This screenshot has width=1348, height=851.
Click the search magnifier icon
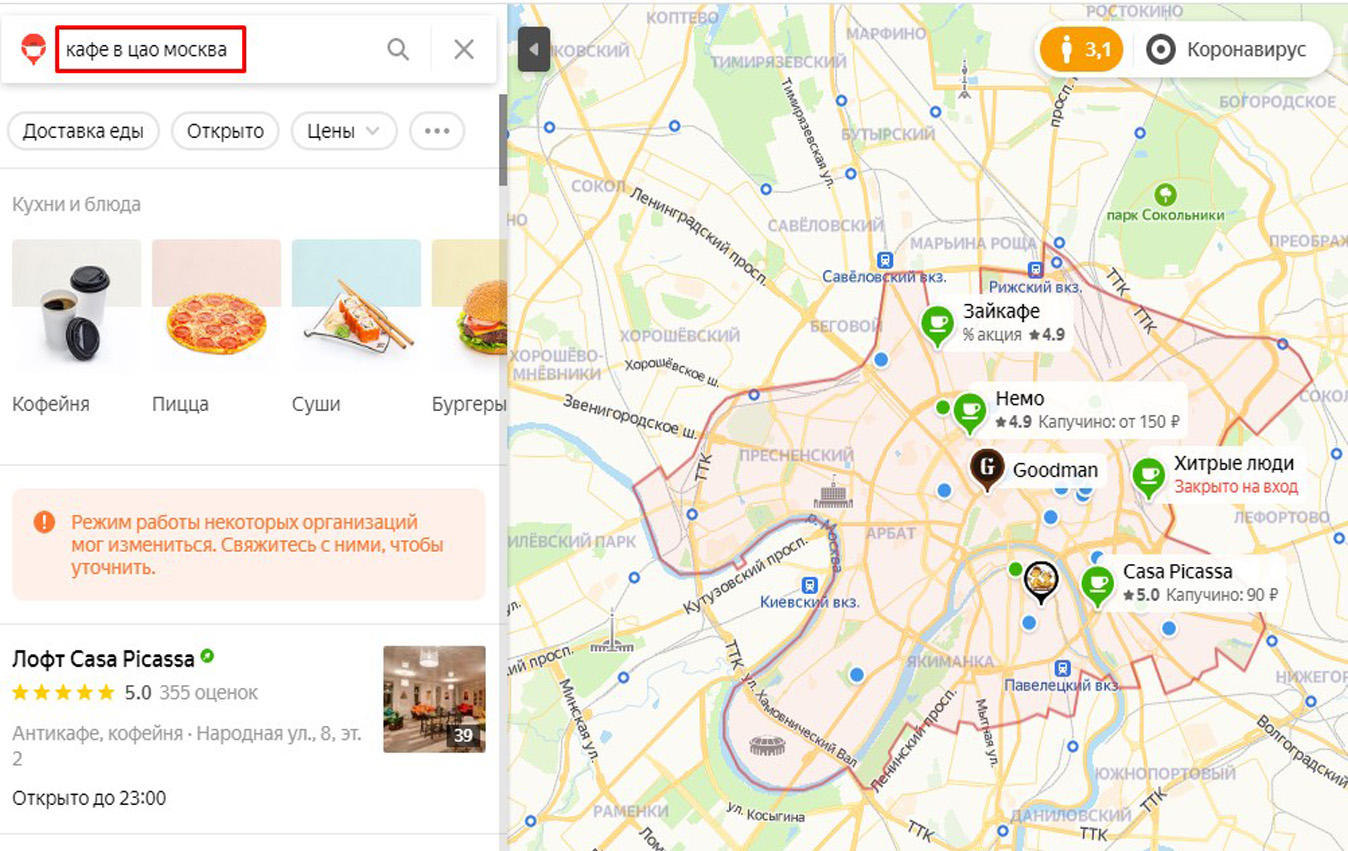point(398,49)
